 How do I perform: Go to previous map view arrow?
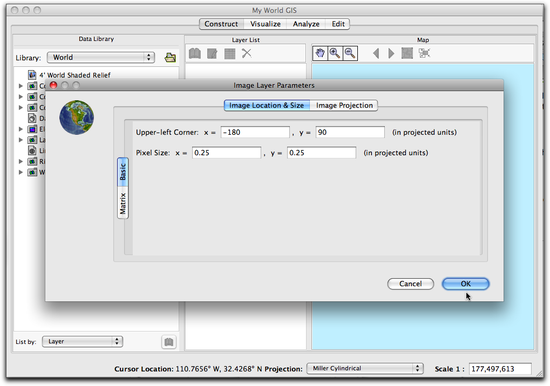(376, 53)
